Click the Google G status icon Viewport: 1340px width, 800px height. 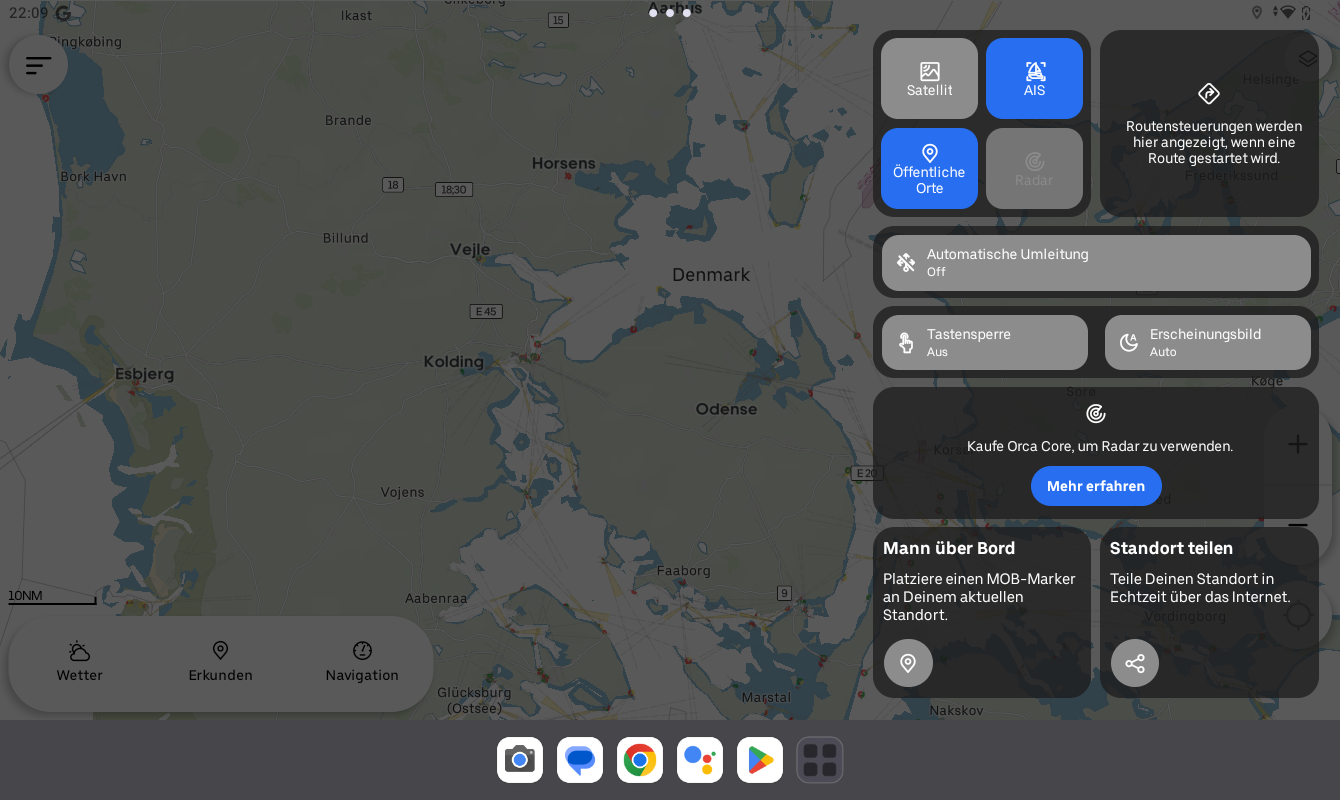pos(63,13)
